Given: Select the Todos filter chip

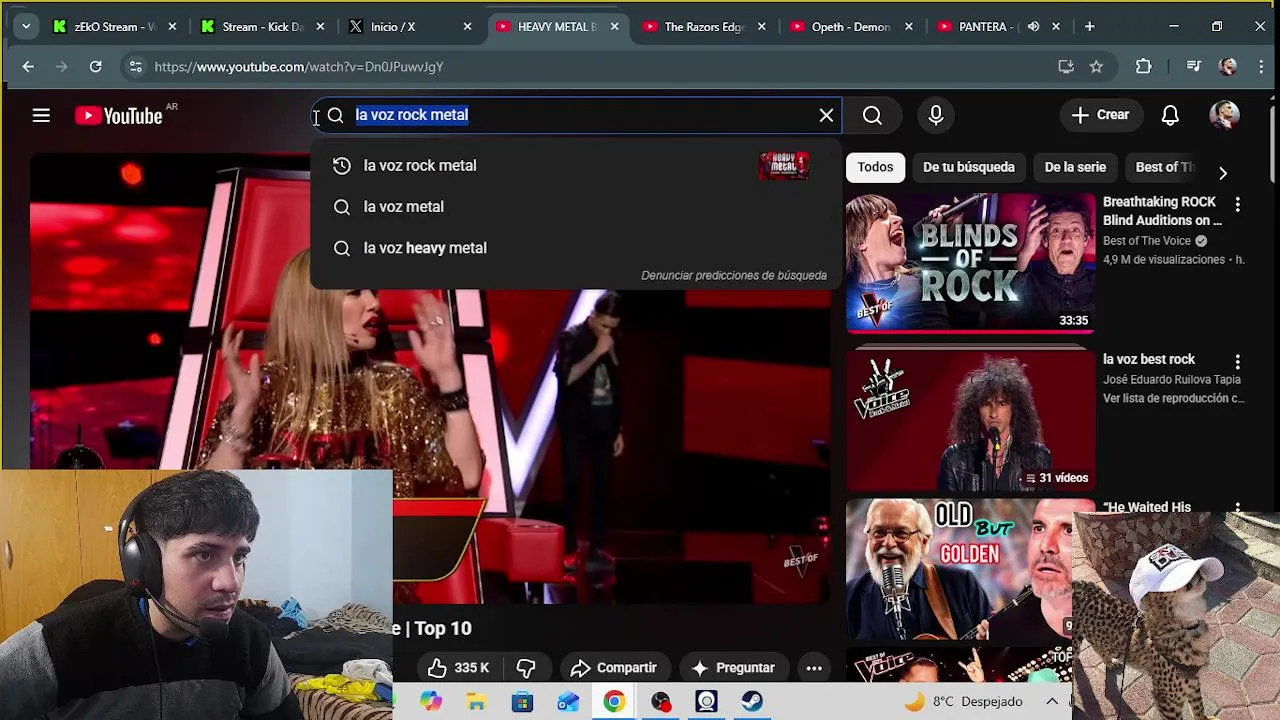Looking at the screenshot, I should tap(875, 167).
